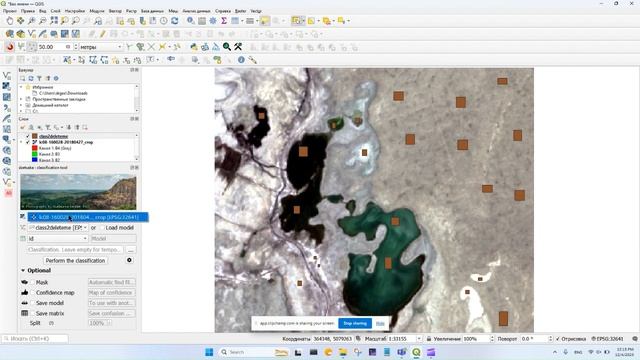The height and width of the screenshot is (360, 640).
Task: Click the red snapping magnet icon
Action: click(x=9, y=47)
